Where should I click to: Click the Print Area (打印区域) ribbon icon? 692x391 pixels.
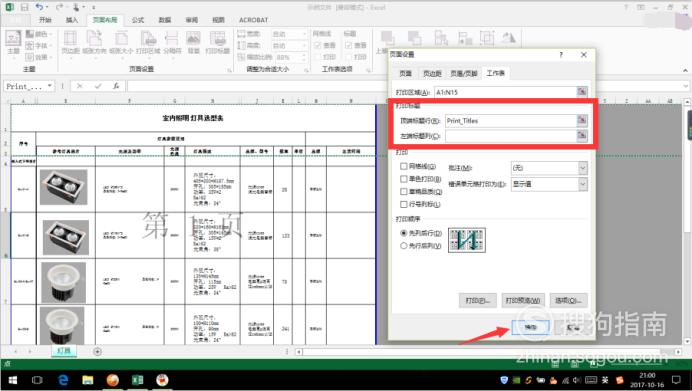[x=148, y=42]
